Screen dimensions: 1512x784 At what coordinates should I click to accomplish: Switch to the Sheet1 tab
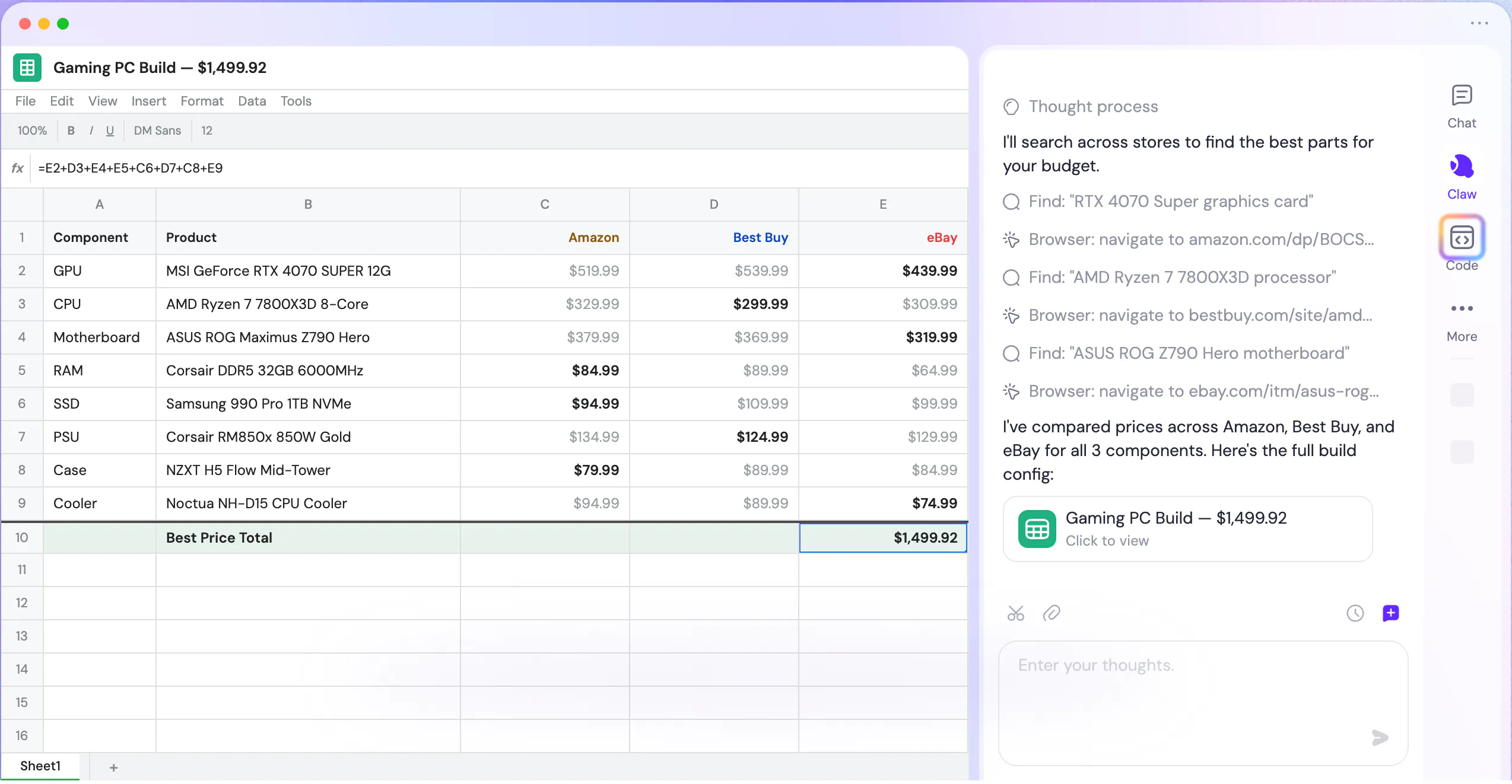pos(40,766)
